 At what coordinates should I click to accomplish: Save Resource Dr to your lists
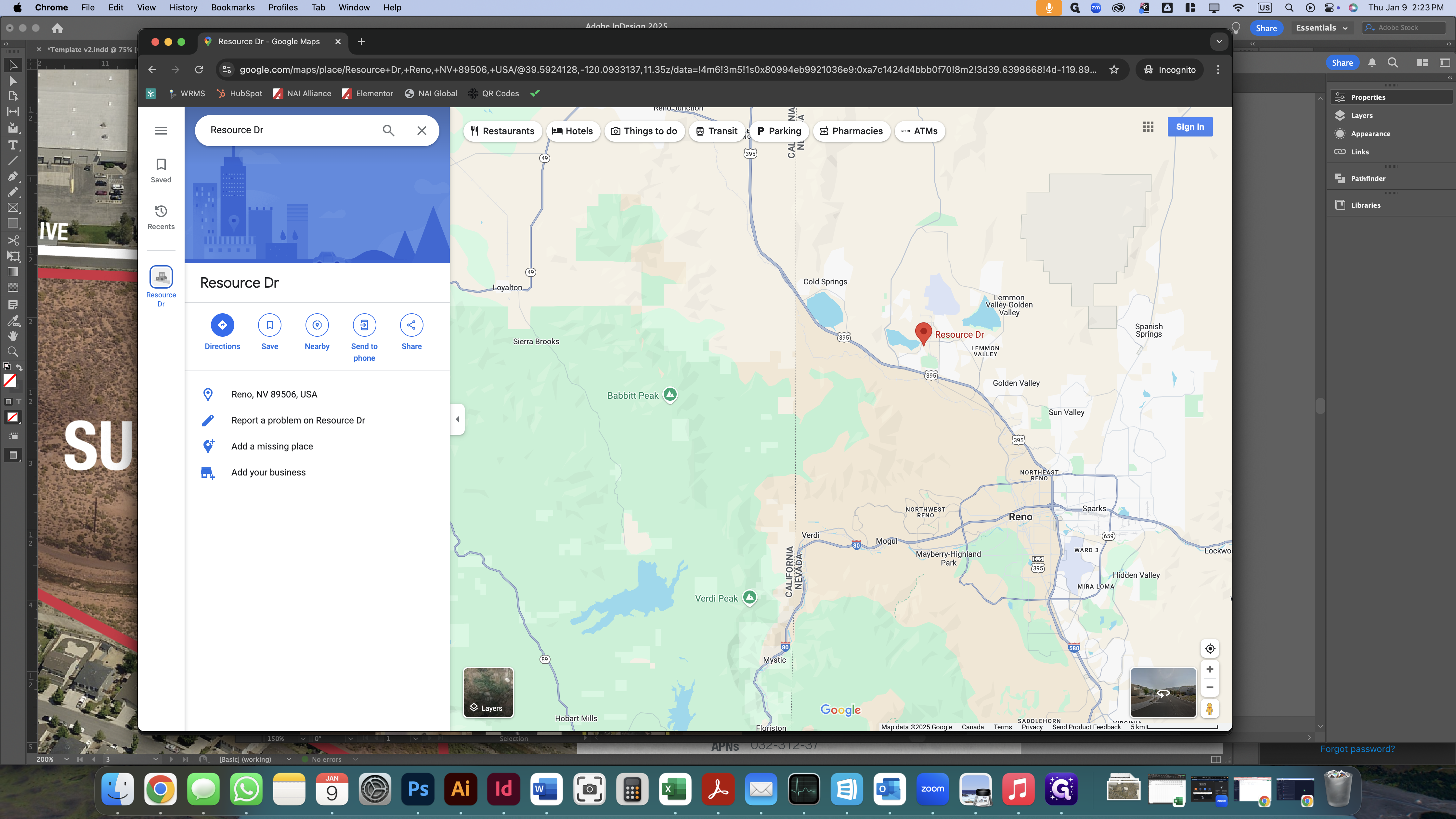click(270, 325)
